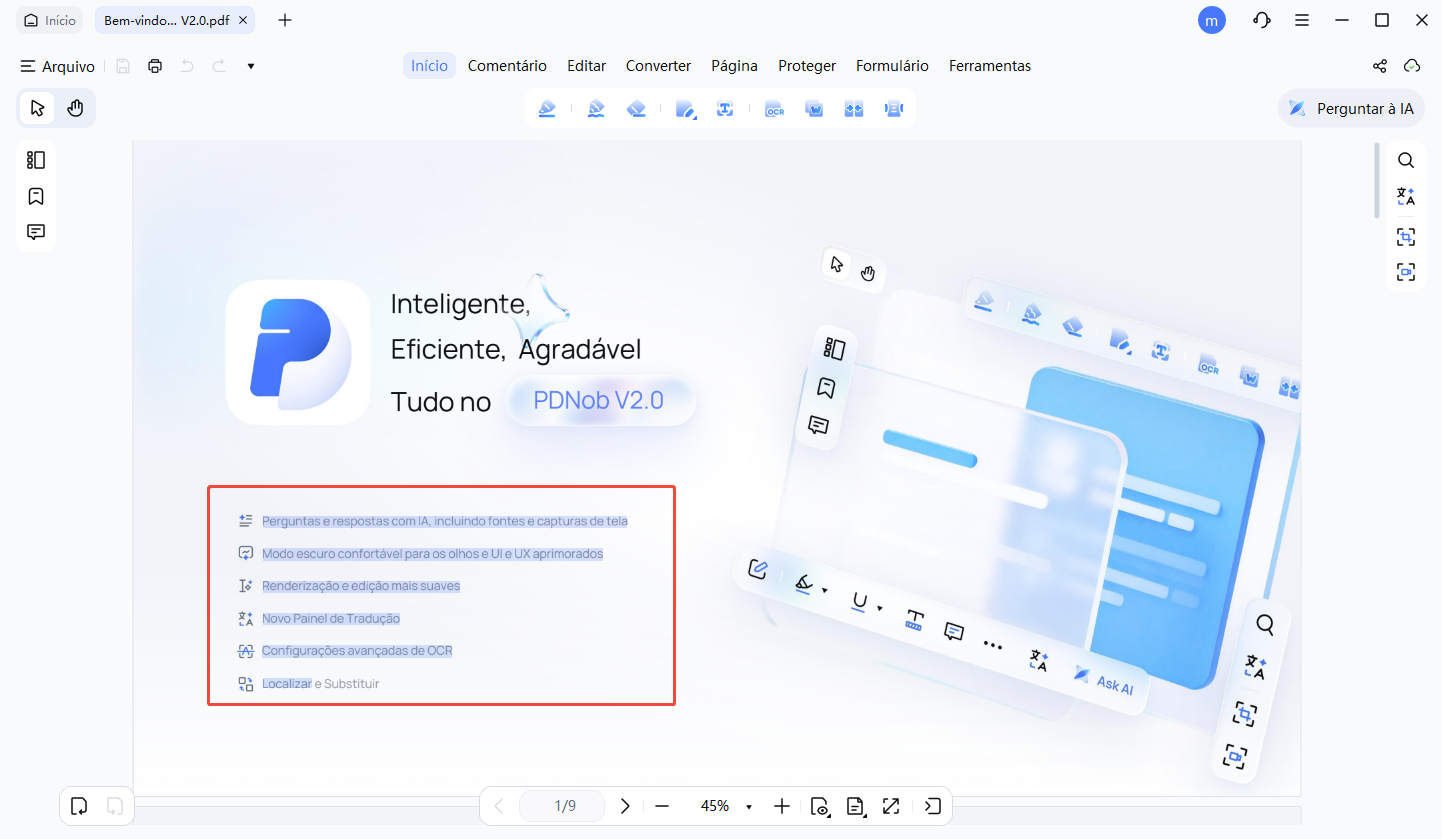1442x839 pixels.
Task: Open the bookmarks panel icon
Action: pos(36,196)
